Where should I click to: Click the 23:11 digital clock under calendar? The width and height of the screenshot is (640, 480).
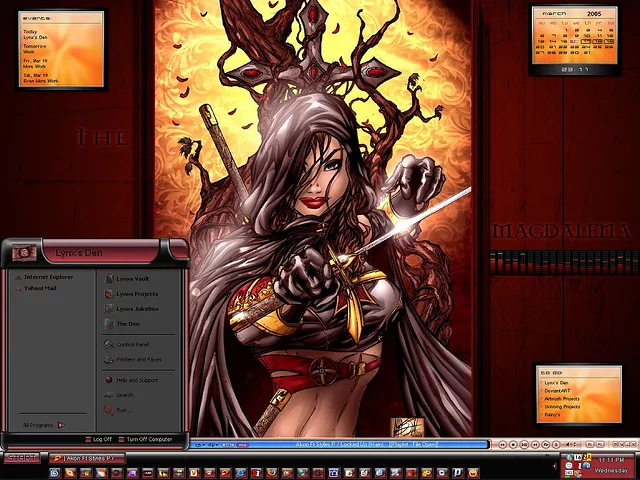tap(575, 70)
